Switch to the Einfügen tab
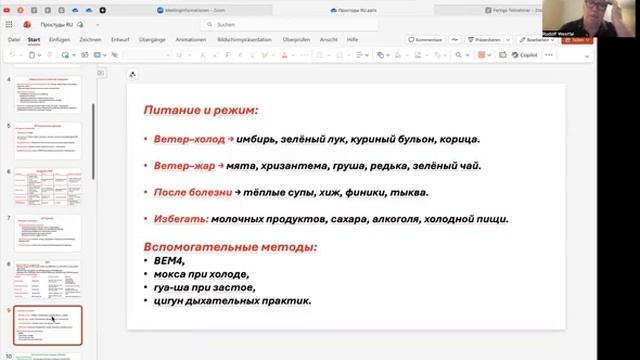This screenshot has height=360, width=640. (59, 40)
